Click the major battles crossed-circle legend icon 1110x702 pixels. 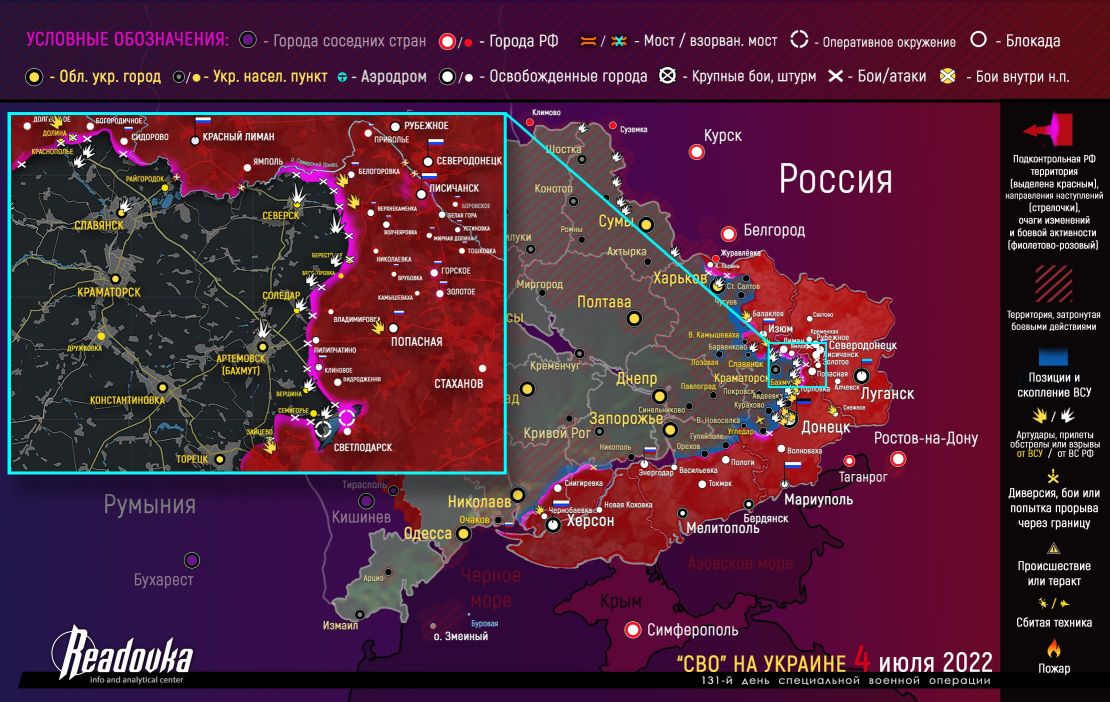(x=668, y=76)
